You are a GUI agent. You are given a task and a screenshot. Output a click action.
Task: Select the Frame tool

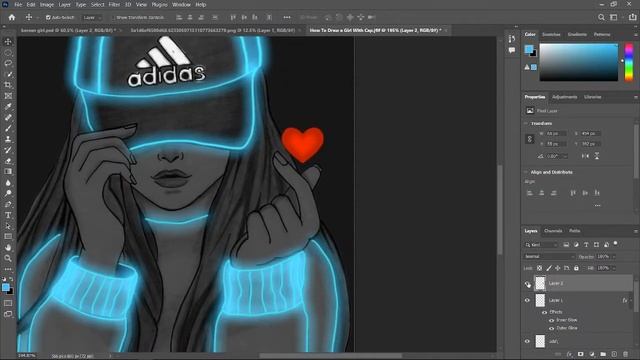pos(8,96)
